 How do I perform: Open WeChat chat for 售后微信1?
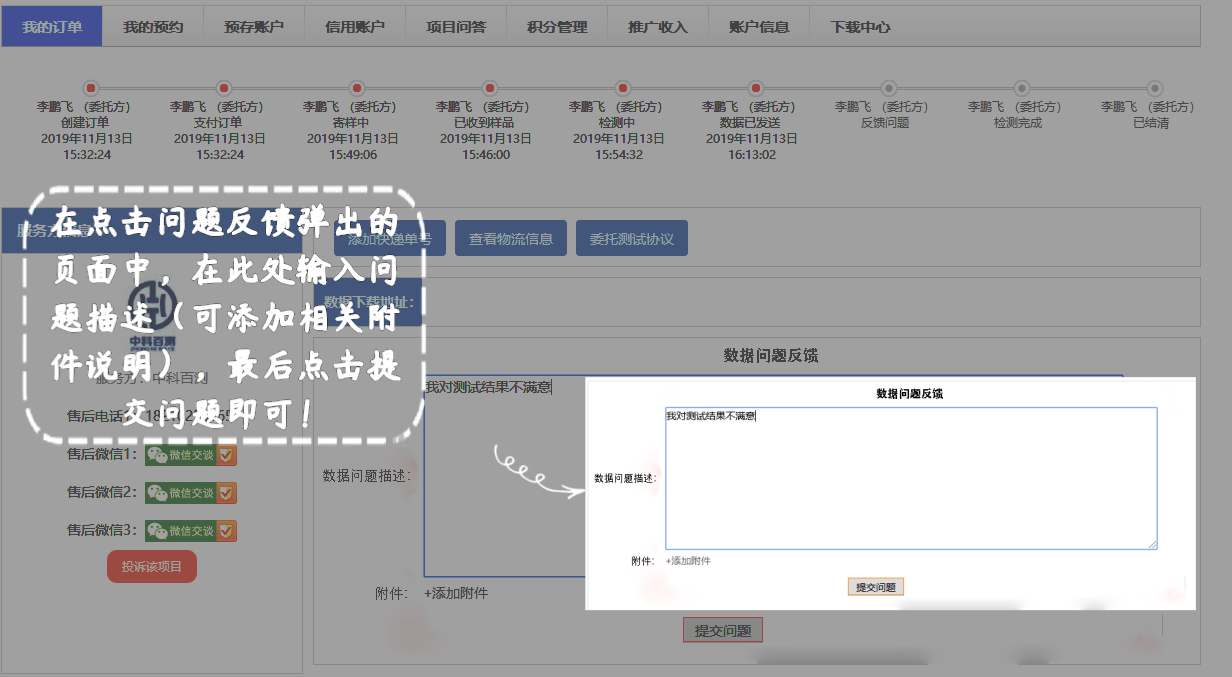click(181, 455)
